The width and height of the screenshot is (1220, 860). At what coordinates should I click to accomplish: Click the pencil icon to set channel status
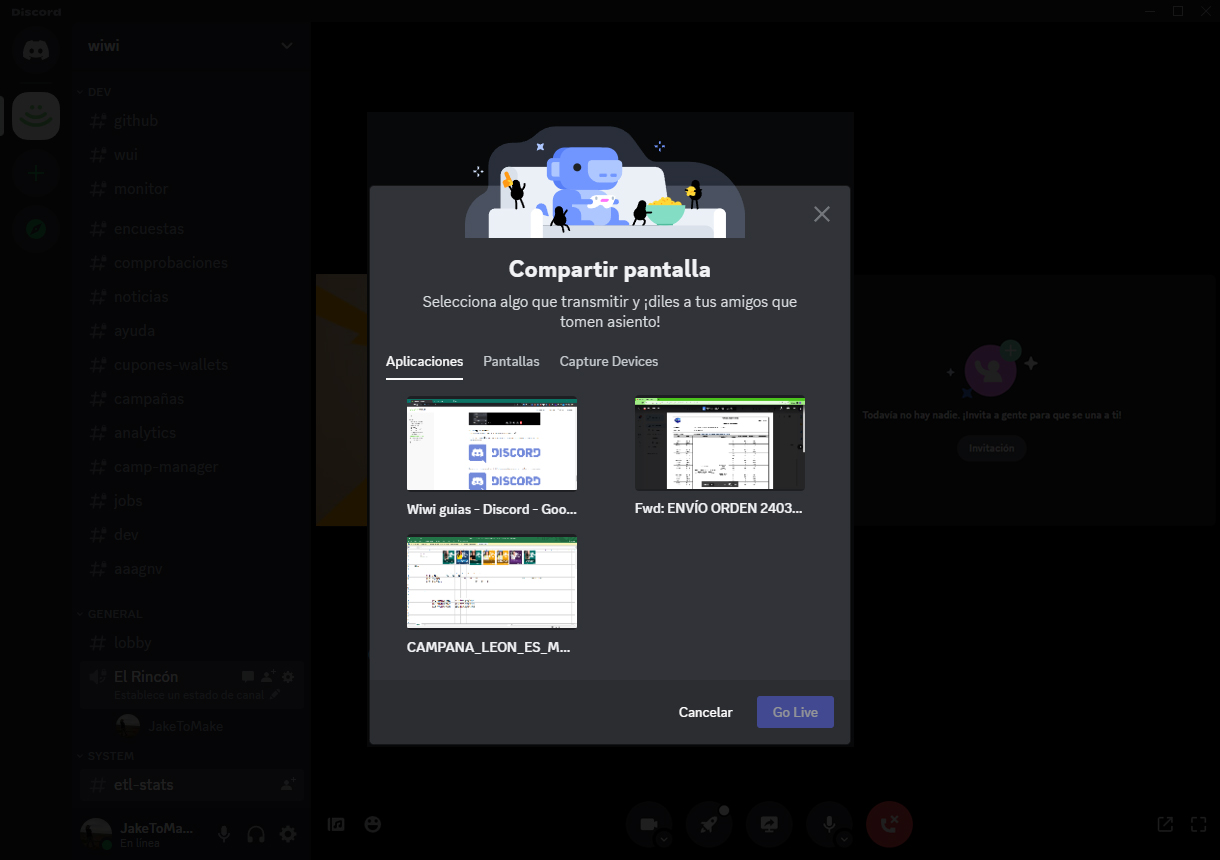(275, 695)
